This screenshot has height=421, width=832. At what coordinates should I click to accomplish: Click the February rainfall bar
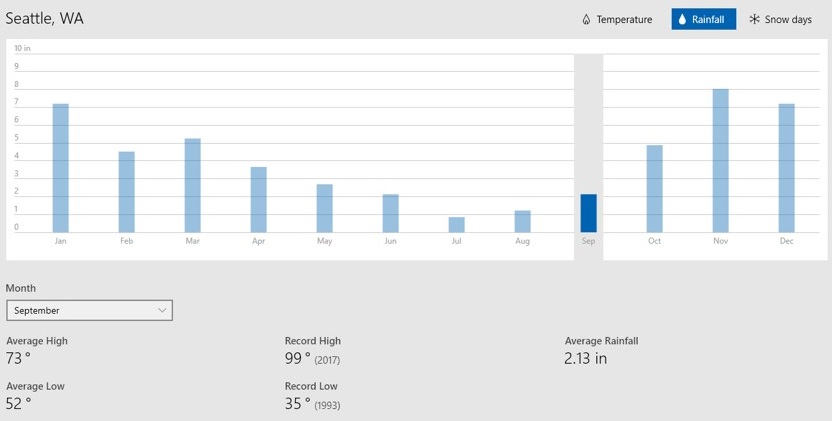tap(127, 192)
